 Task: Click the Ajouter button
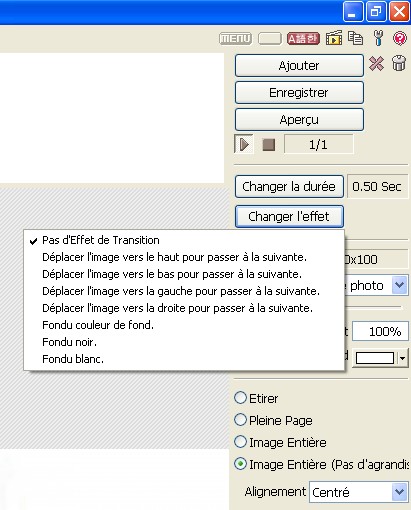coord(299,65)
